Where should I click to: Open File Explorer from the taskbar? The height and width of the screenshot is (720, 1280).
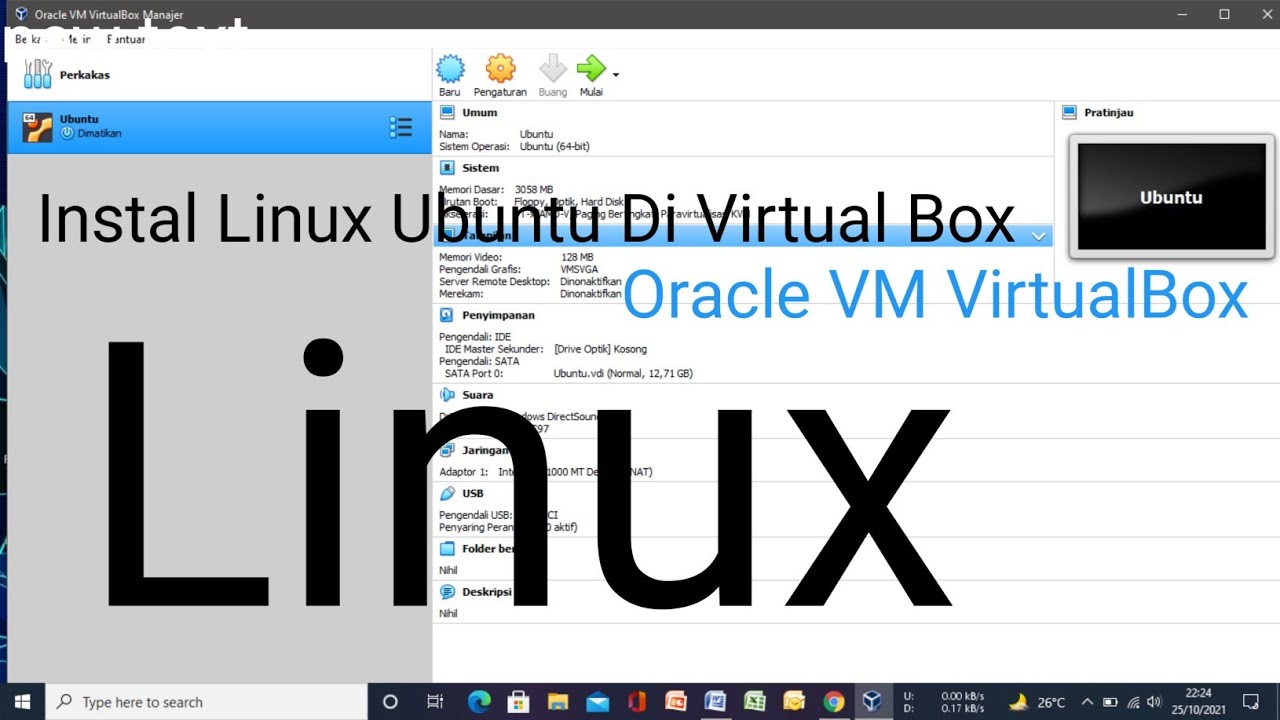pos(558,702)
